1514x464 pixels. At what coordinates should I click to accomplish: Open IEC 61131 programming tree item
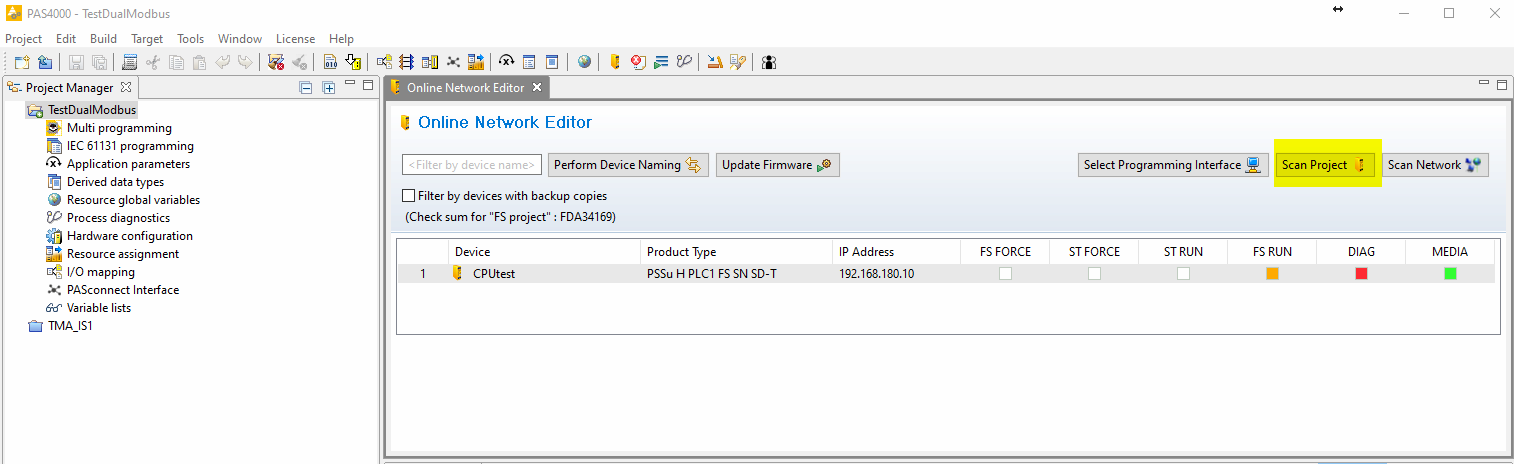(x=130, y=146)
